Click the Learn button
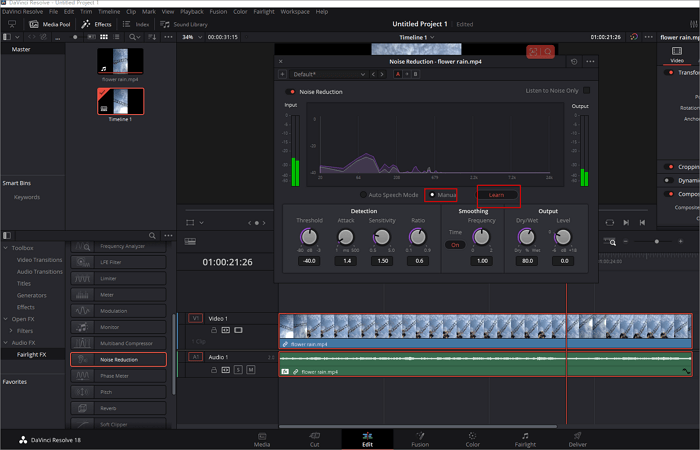Viewport: 700px width, 450px height. point(496,195)
